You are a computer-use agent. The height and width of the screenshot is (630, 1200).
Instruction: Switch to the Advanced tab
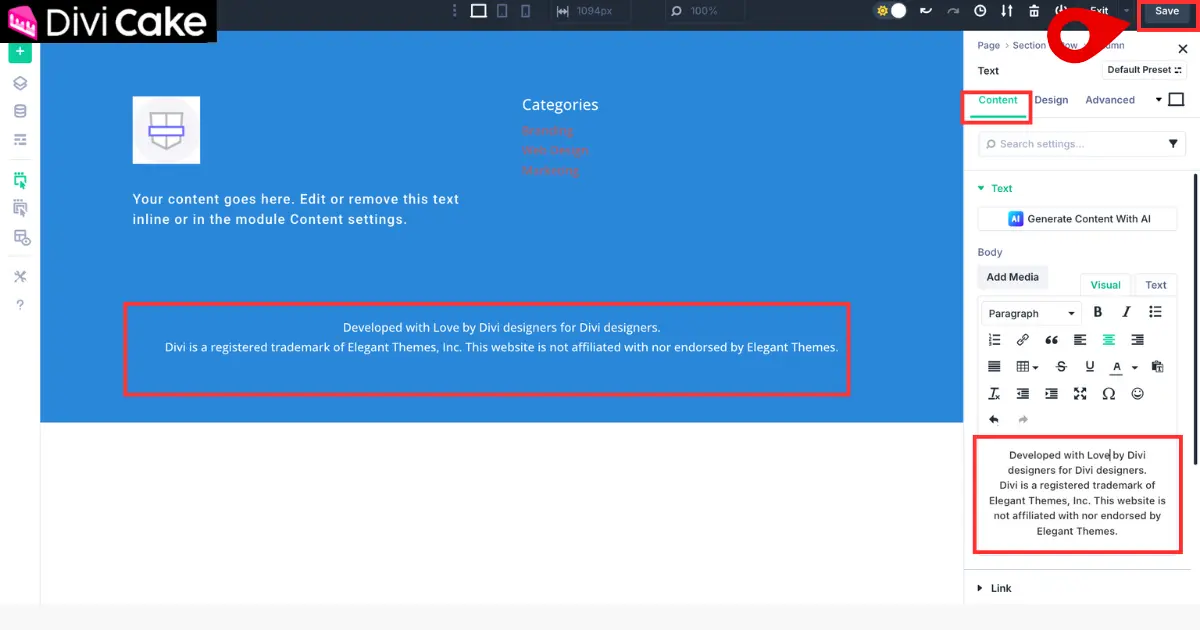pyautogui.click(x=1110, y=100)
